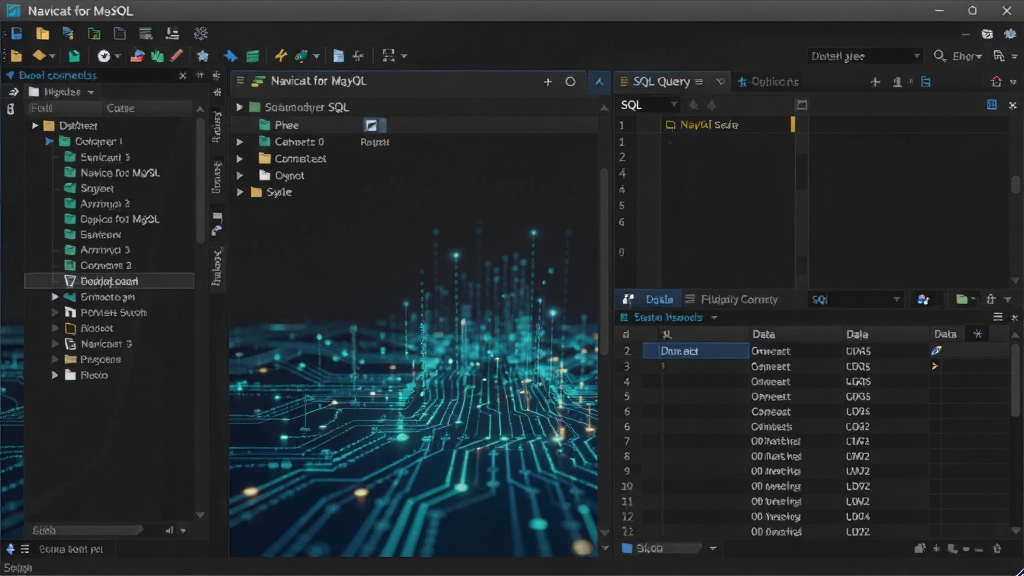Open the SQl dropdown in the data panel toolbar
The width and height of the screenshot is (1024, 576).
pyautogui.click(x=855, y=299)
